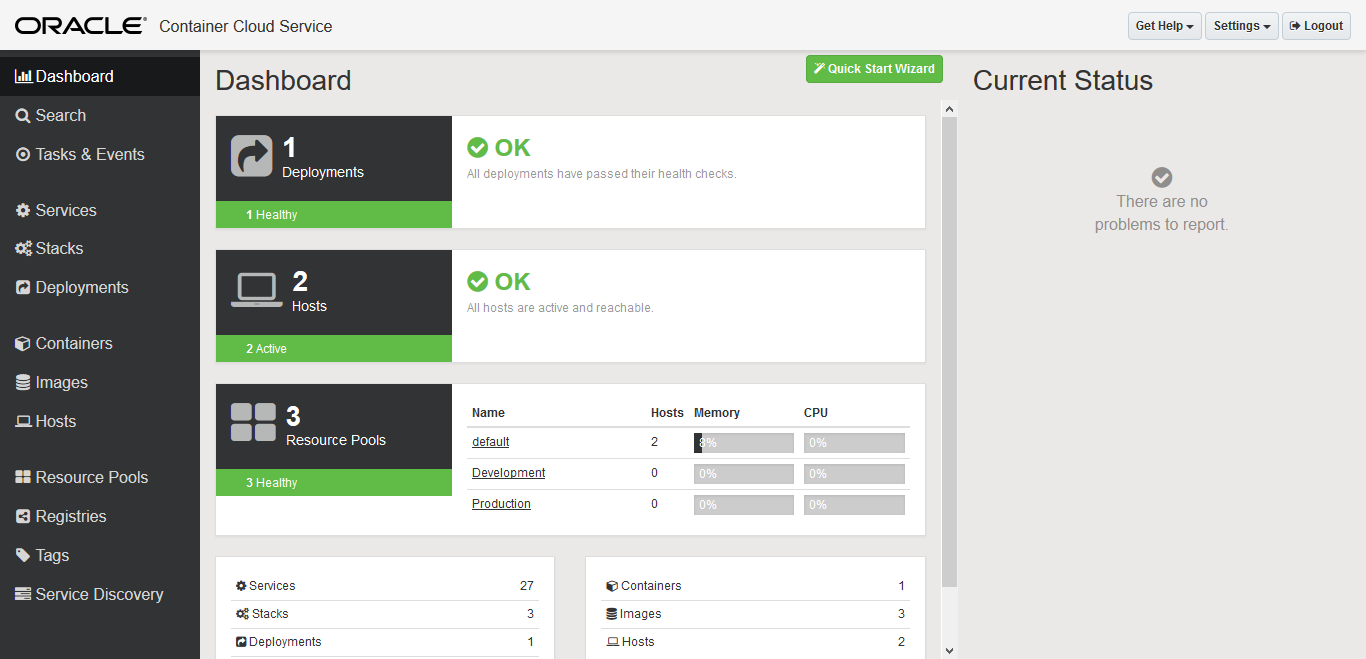Open the Get Help dropdown

(x=1165, y=26)
